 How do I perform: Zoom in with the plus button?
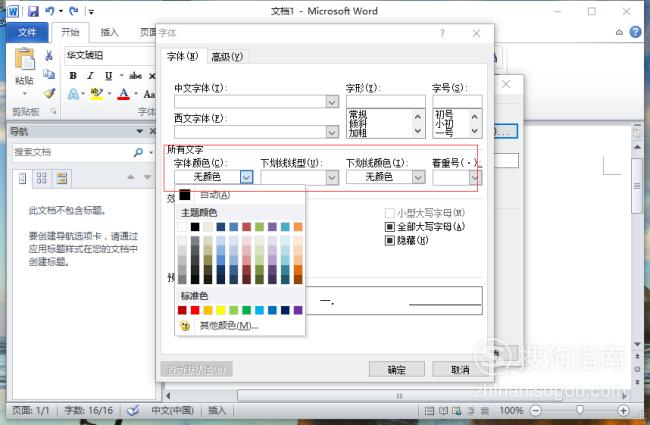click(x=623, y=410)
